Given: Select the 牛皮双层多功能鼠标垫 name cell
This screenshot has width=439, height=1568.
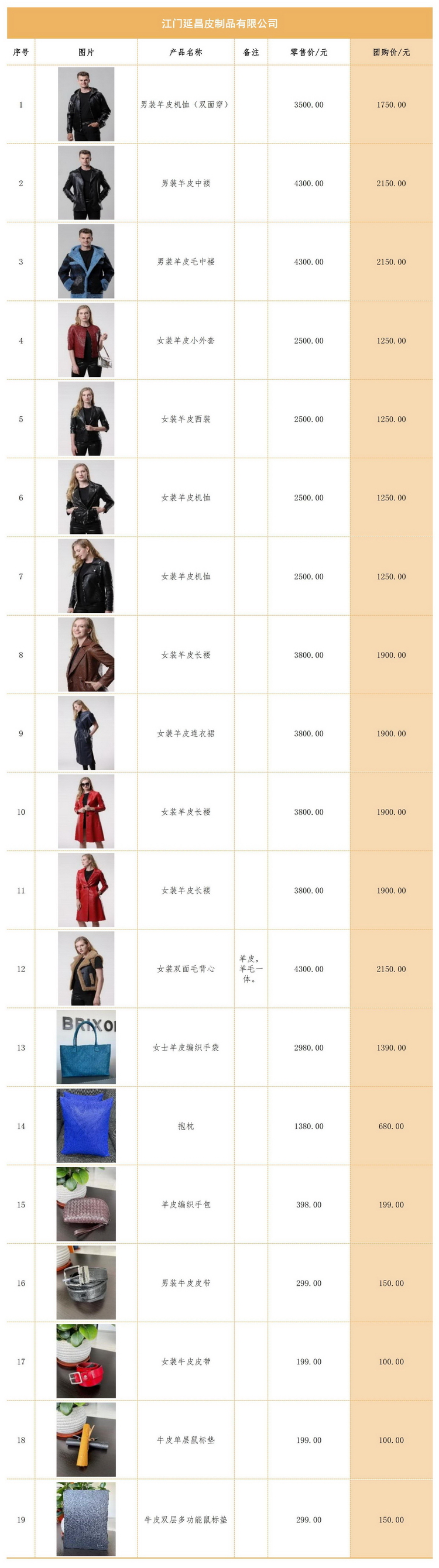Looking at the screenshot, I should (x=186, y=1519).
